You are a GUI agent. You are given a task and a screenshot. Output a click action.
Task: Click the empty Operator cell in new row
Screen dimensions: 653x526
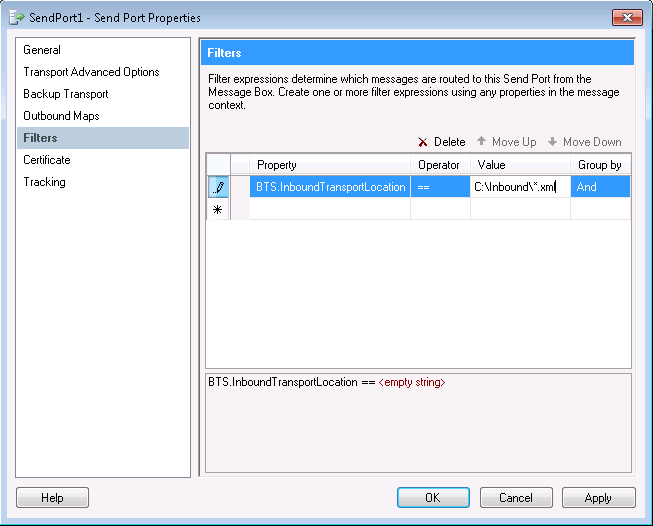pos(440,209)
